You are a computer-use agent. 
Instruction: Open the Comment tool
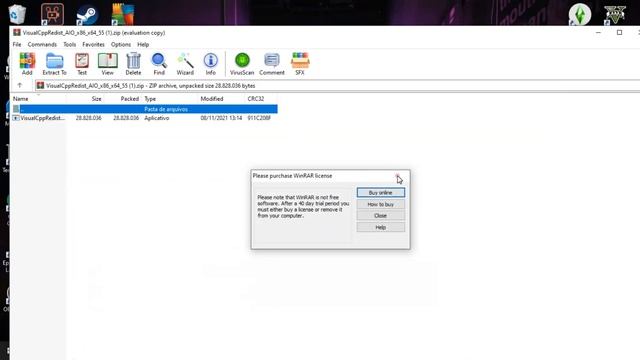tap(271, 64)
